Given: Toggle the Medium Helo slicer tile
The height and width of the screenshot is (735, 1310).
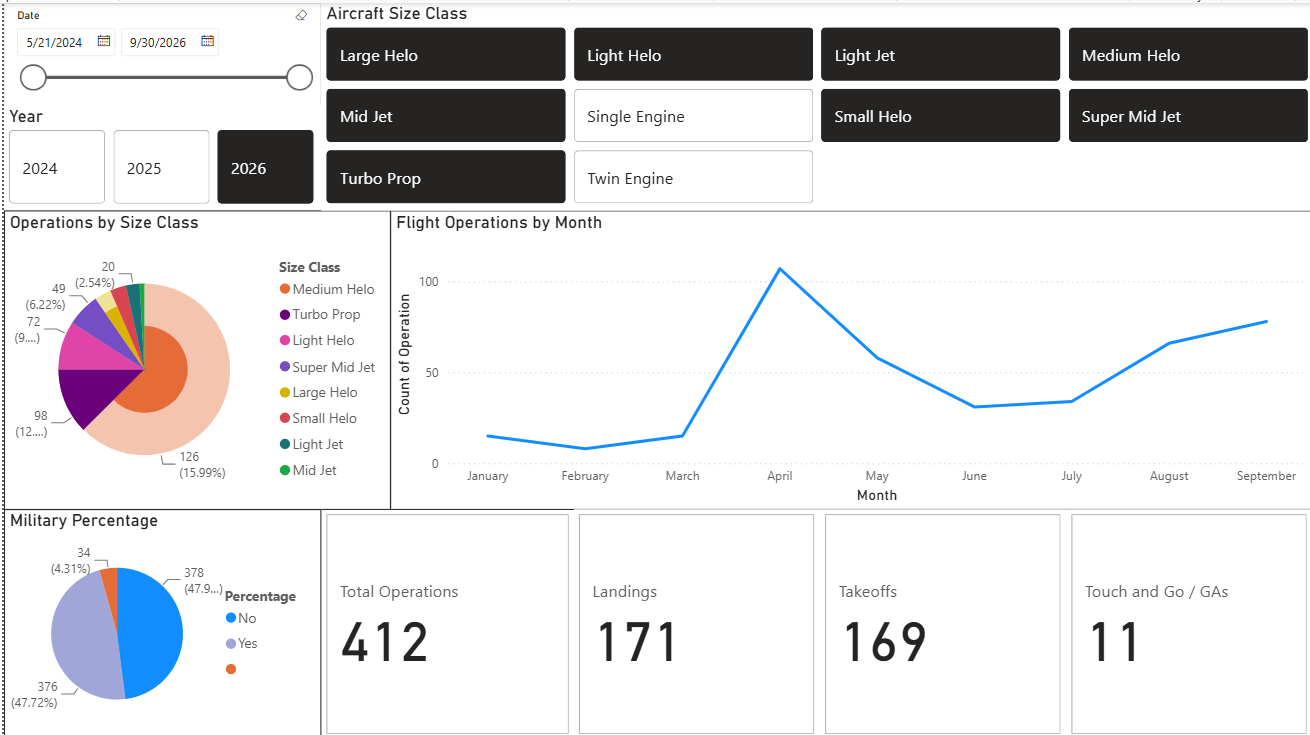Looking at the screenshot, I should [x=1188, y=55].
